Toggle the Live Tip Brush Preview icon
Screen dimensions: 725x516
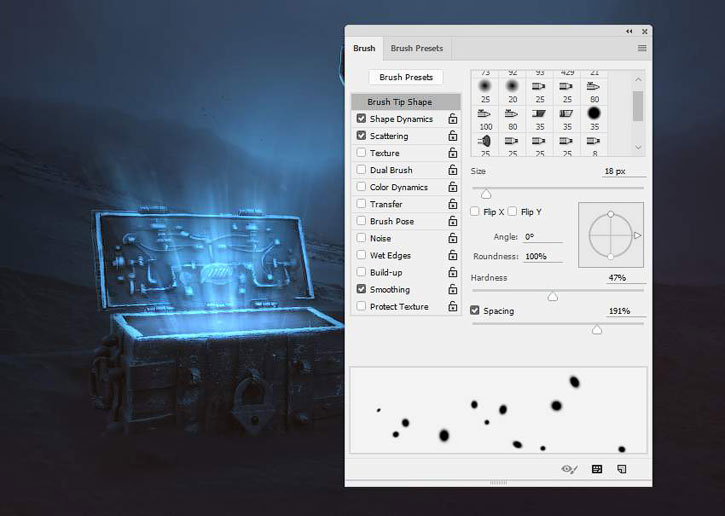click(569, 469)
